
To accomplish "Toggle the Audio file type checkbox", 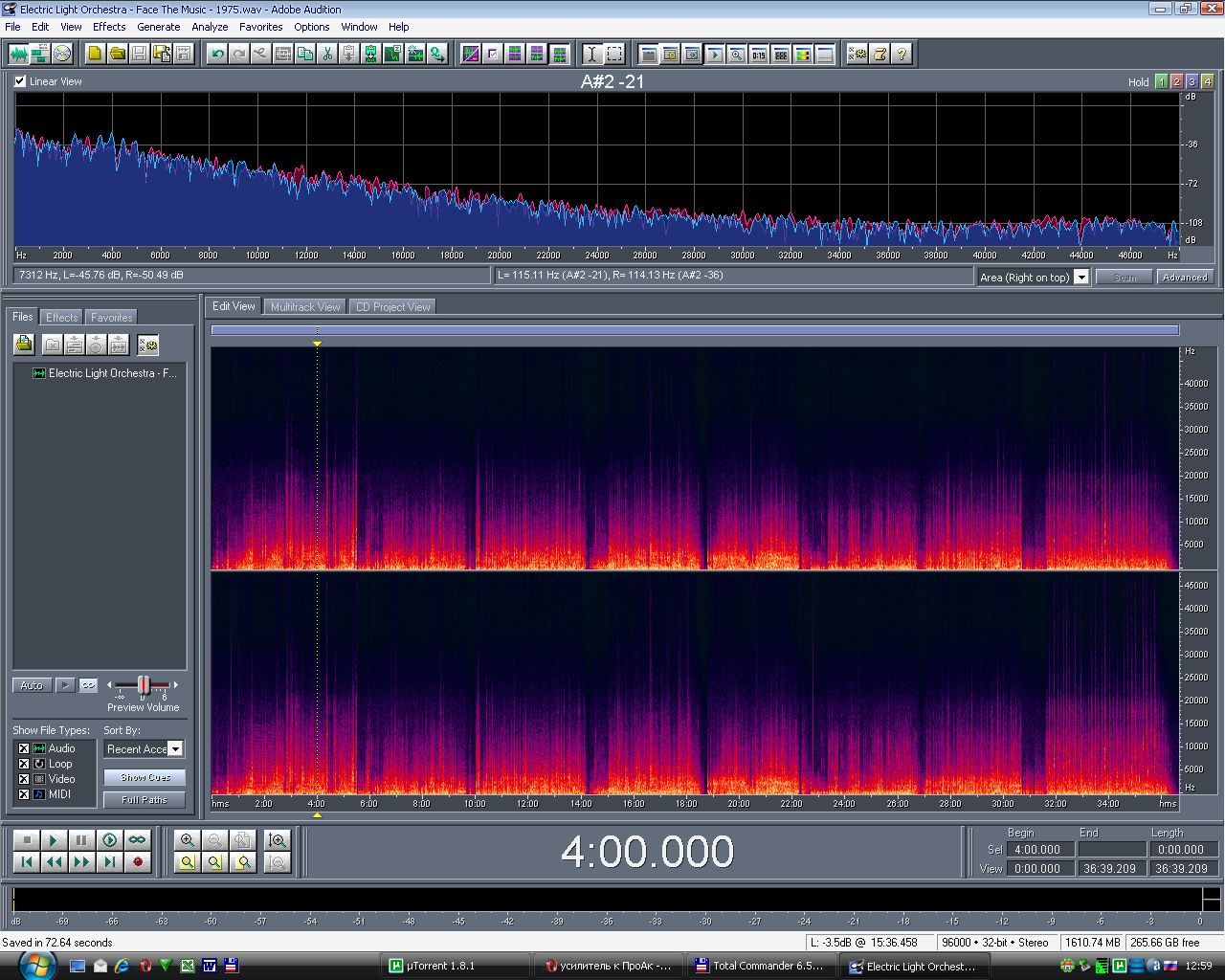I will click(x=24, y=748).
